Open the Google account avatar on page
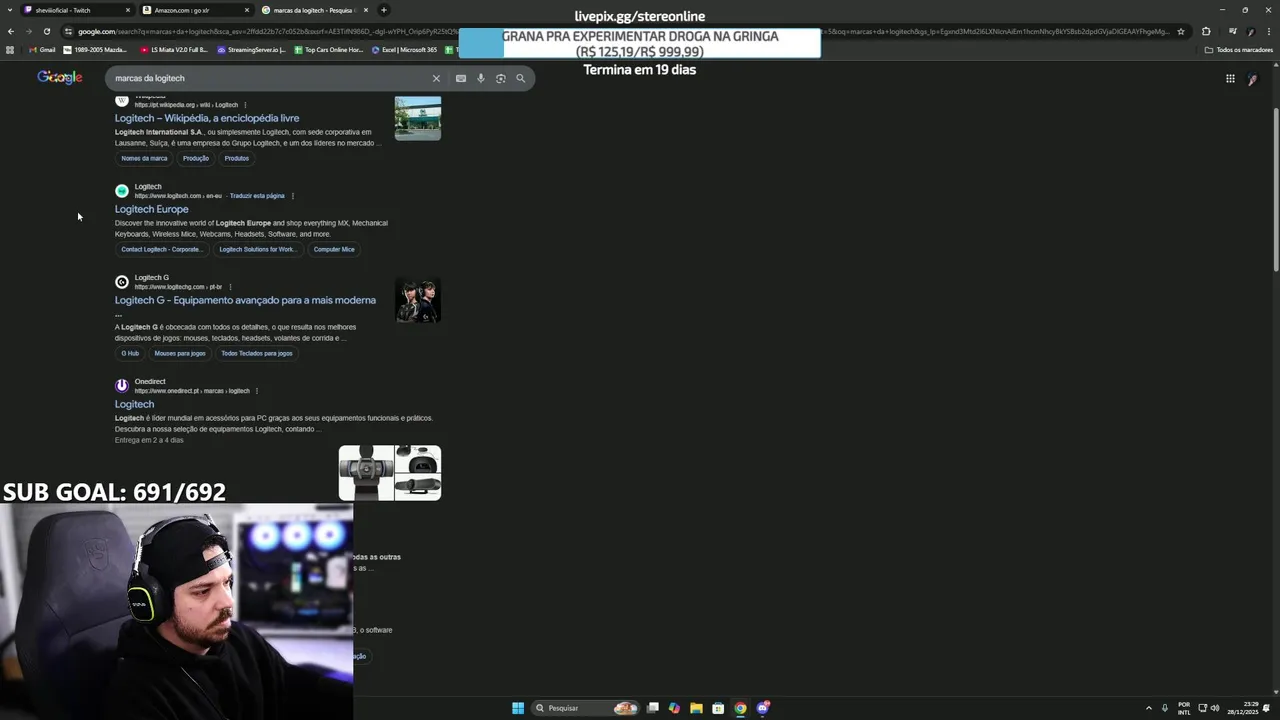This screenshot has width=1280, height=720. (x=1252, y=79)
